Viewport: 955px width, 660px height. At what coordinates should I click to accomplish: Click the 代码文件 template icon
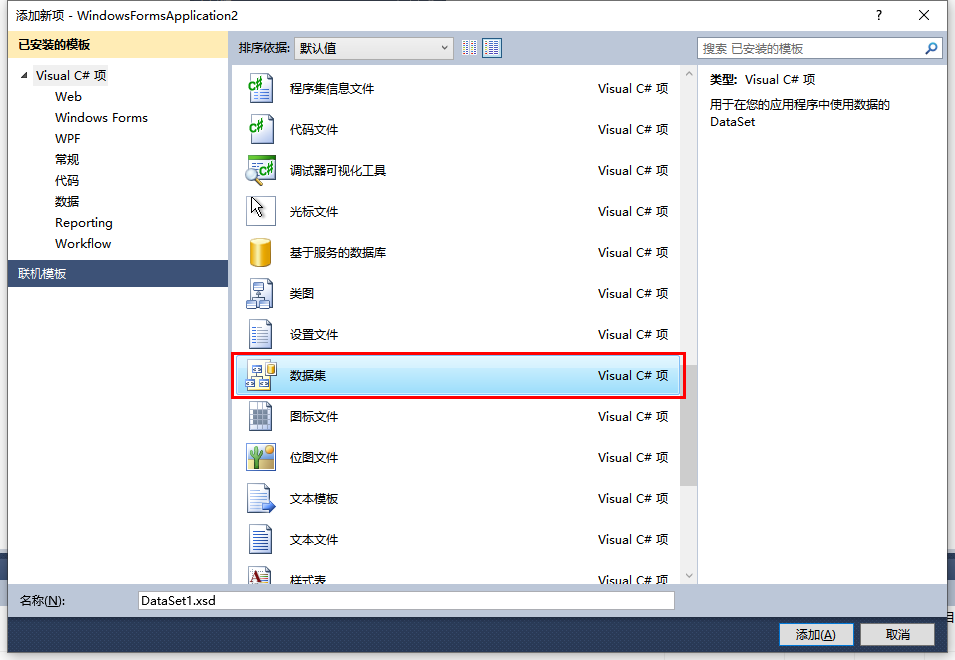click(x=260, y=129)
